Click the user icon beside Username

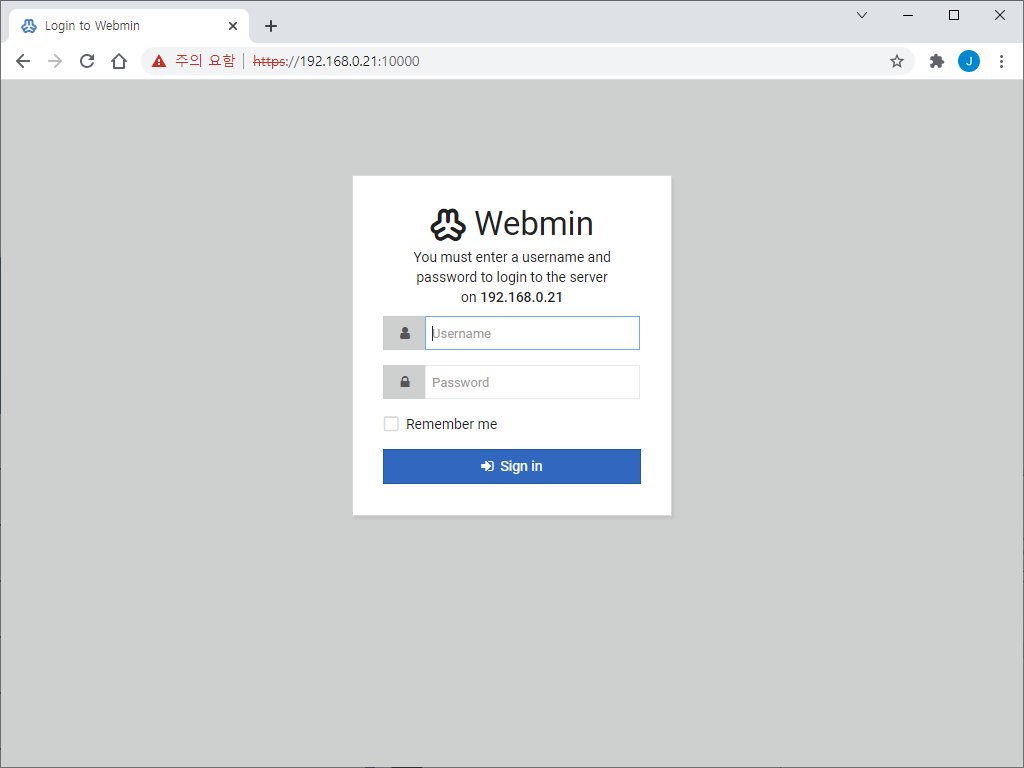404,333
